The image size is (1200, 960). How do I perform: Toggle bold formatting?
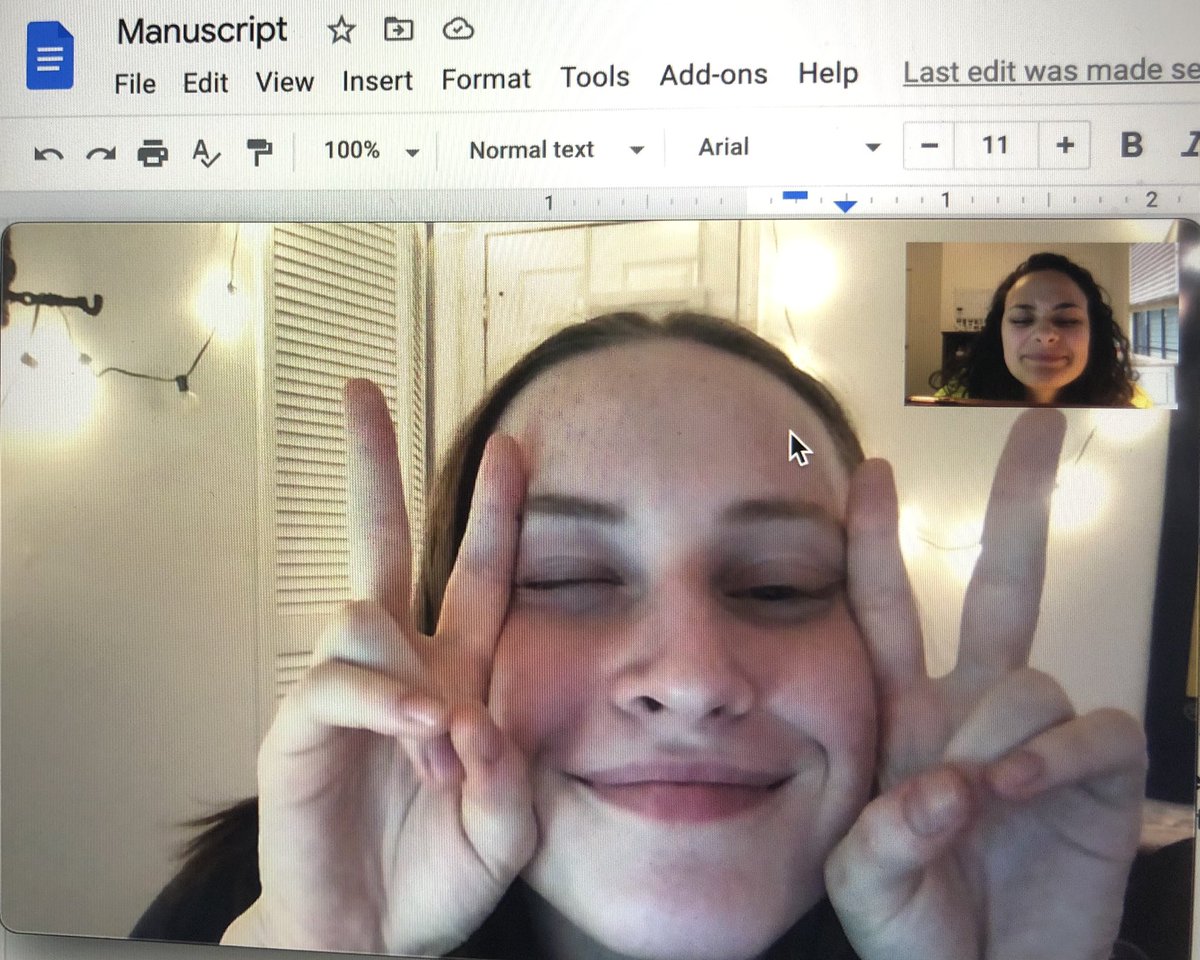[x=1131, y=146]
